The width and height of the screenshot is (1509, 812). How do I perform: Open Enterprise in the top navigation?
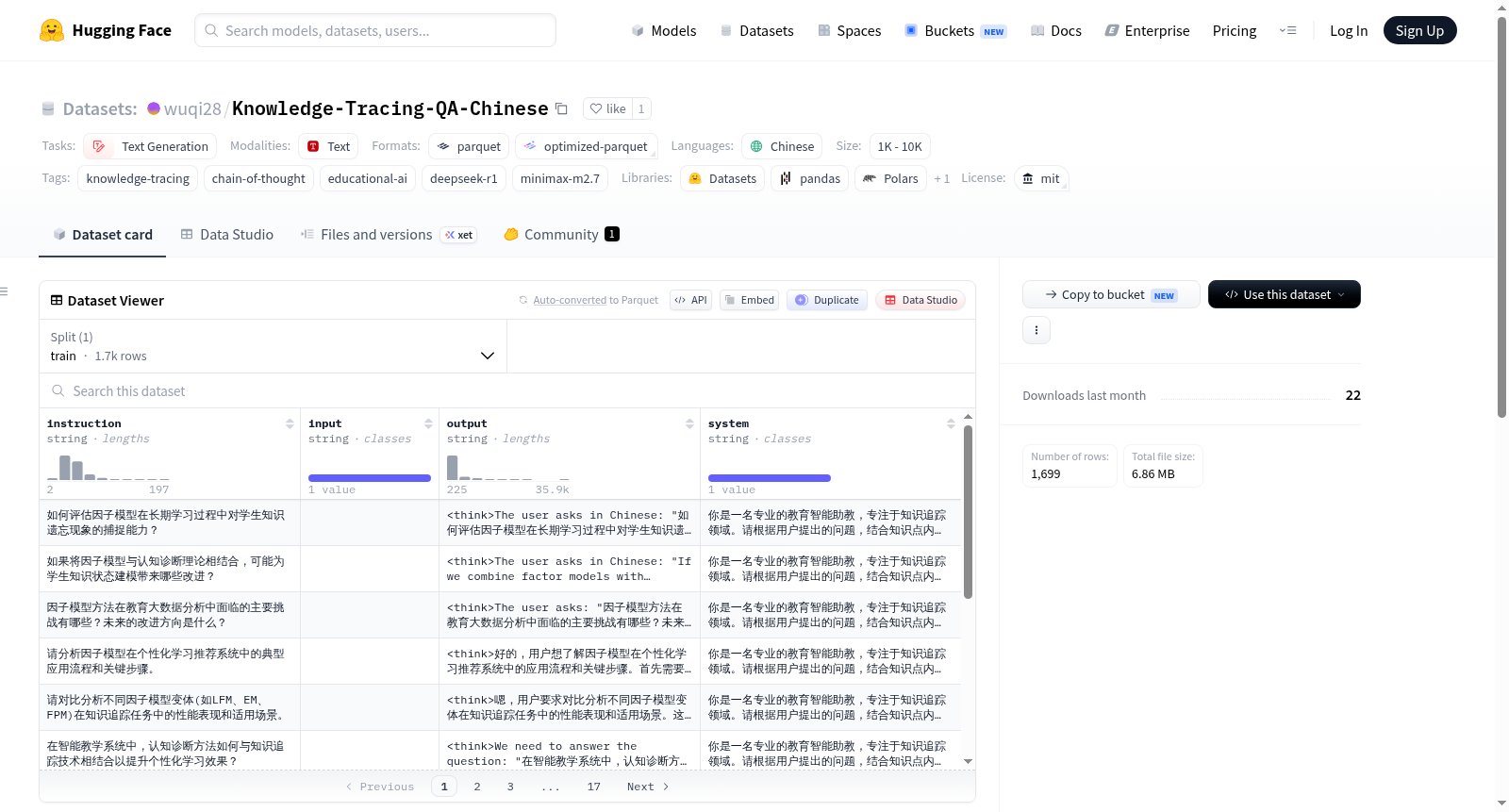pos(1147,30)
